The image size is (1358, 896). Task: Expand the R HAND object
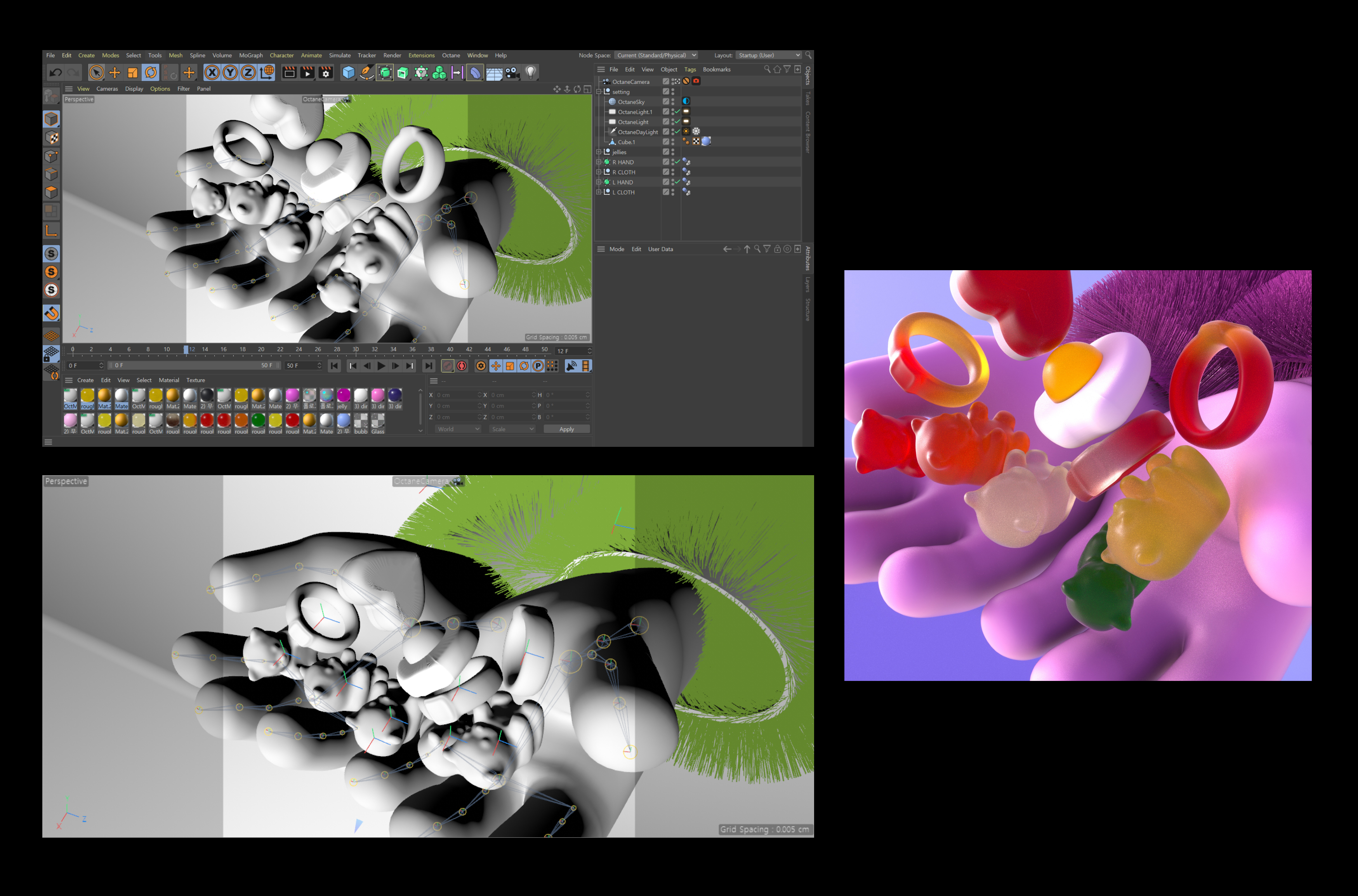pyautogui.click(x=599, y=162)
